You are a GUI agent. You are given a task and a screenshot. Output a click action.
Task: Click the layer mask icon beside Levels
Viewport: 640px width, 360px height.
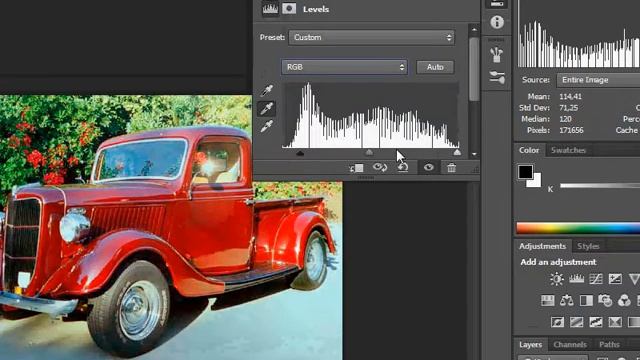[289, 9]
